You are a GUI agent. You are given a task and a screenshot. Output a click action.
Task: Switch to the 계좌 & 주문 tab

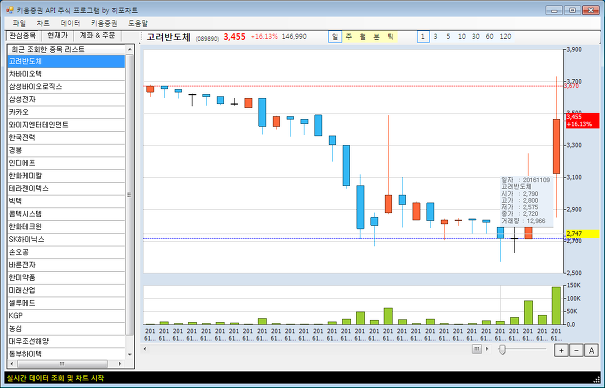[x=97, y=35]
